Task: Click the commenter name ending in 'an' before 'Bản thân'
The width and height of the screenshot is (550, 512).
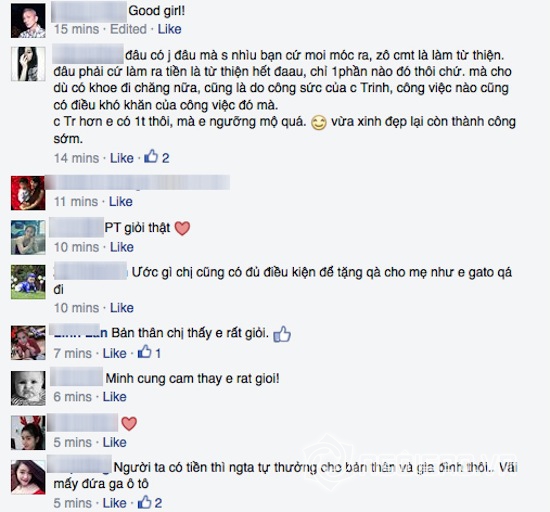Action: (80, 332)
